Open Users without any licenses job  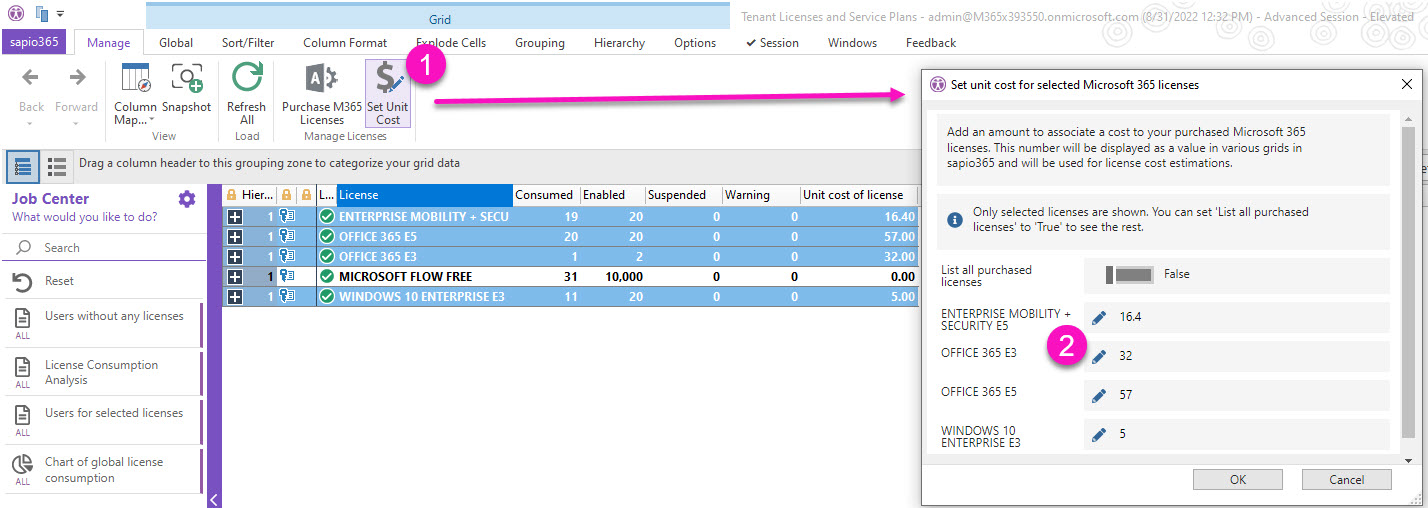pos(103,324)
